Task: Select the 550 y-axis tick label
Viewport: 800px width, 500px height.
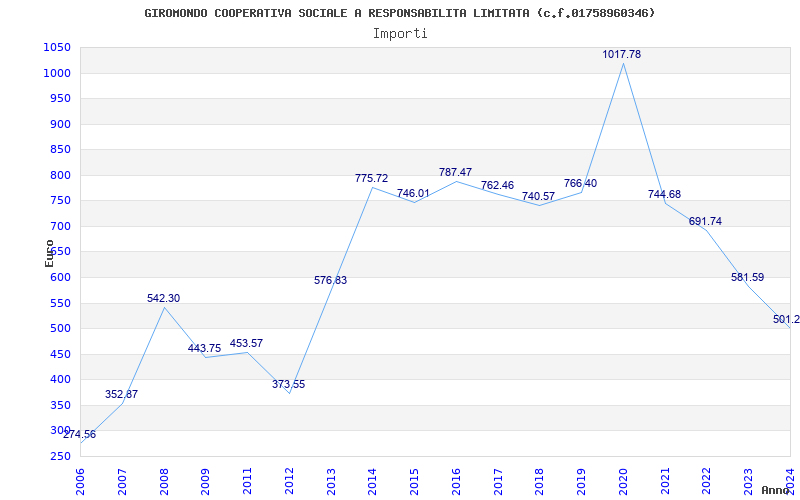Action: coord(61,303)
